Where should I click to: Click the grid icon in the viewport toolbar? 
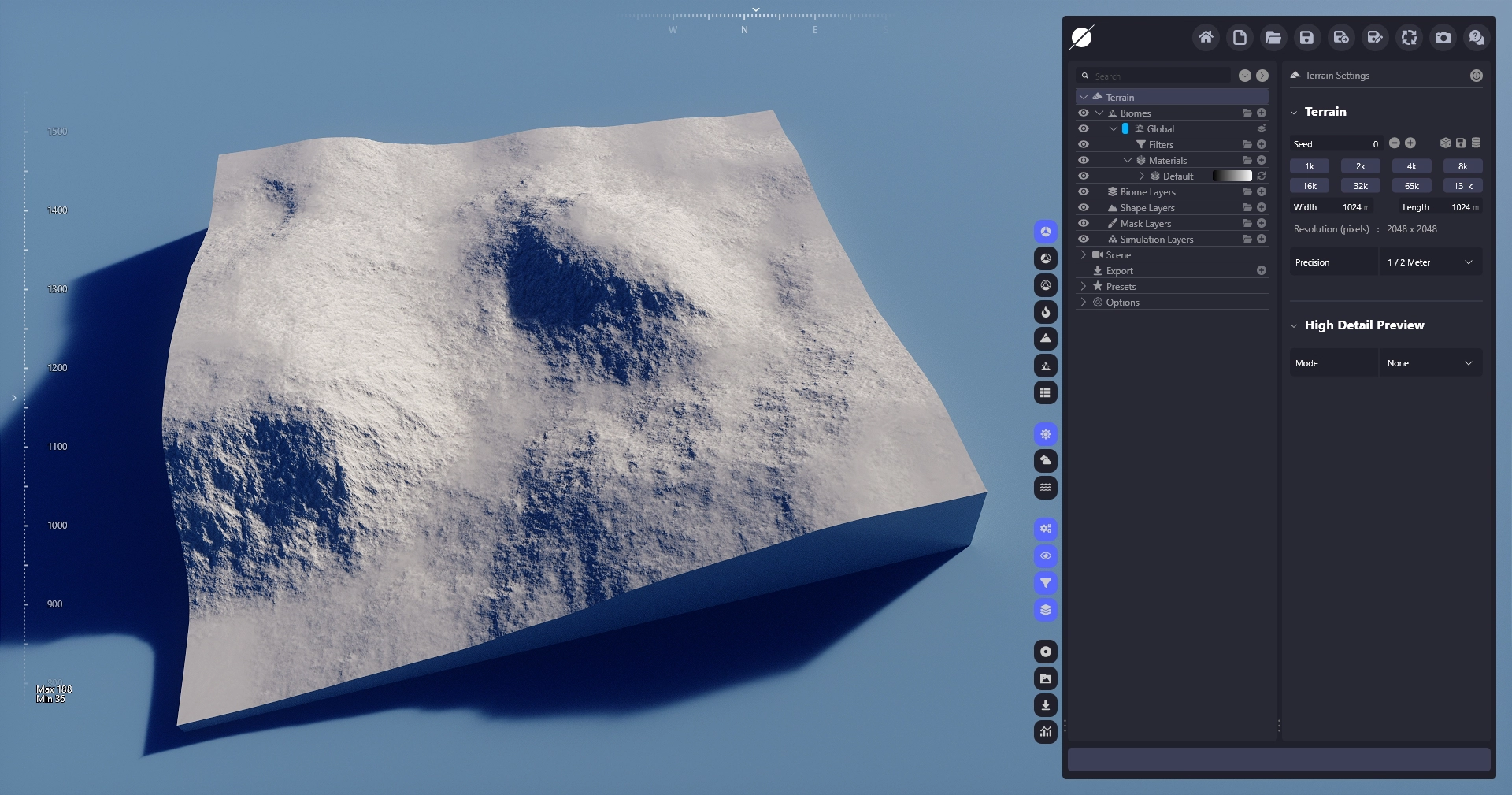[1045, 392]
